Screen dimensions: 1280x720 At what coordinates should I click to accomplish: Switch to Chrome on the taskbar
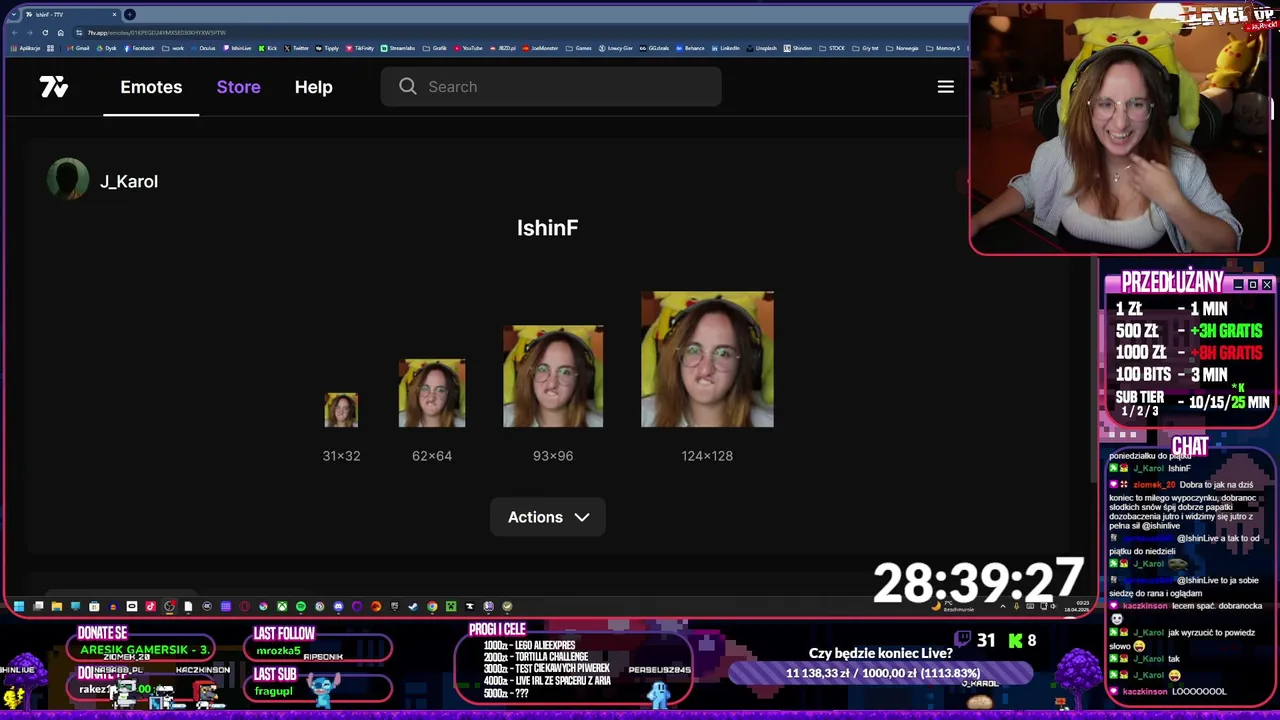[x=432, y=606]
